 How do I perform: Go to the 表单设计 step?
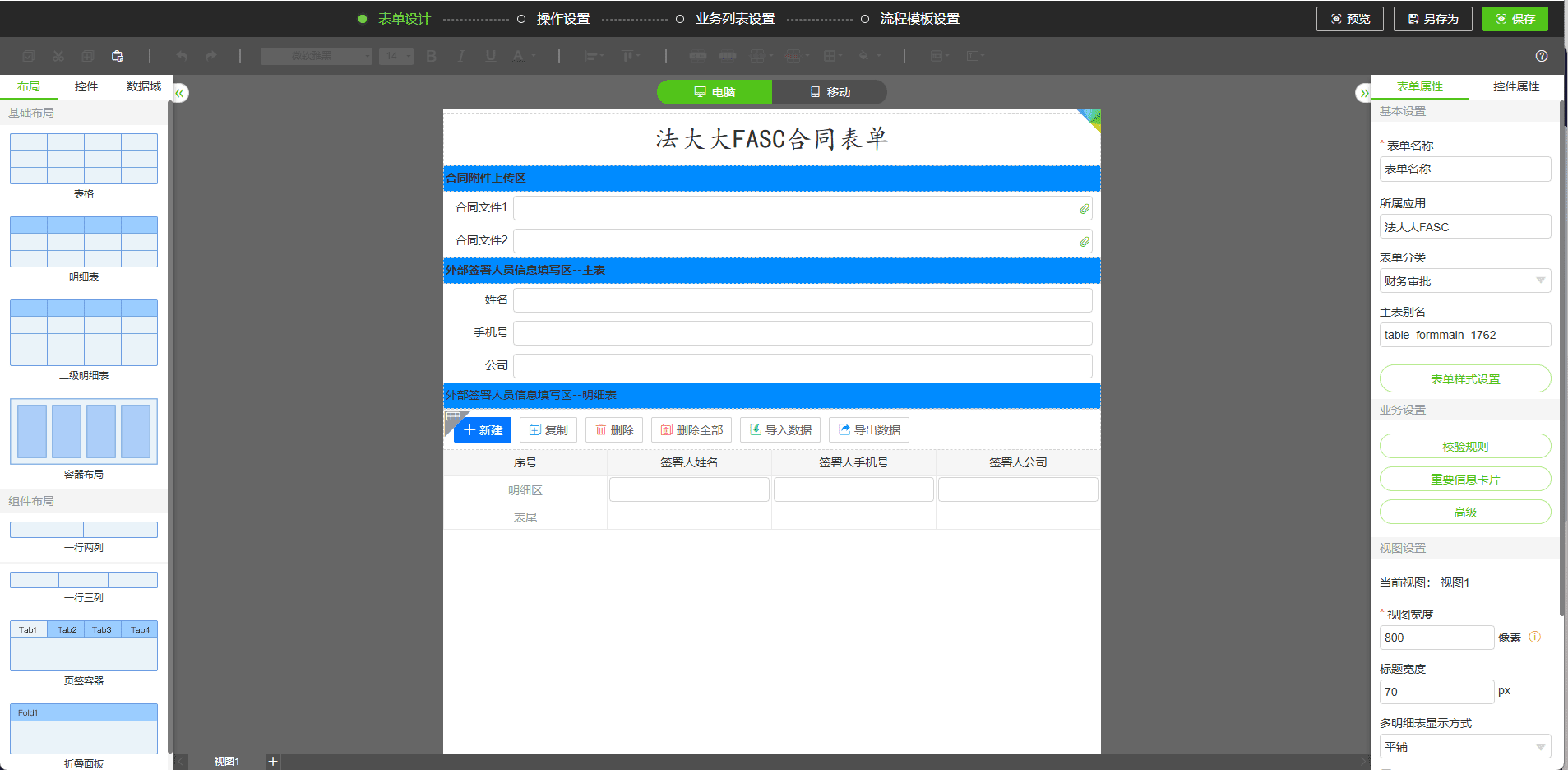pos(404,19)
